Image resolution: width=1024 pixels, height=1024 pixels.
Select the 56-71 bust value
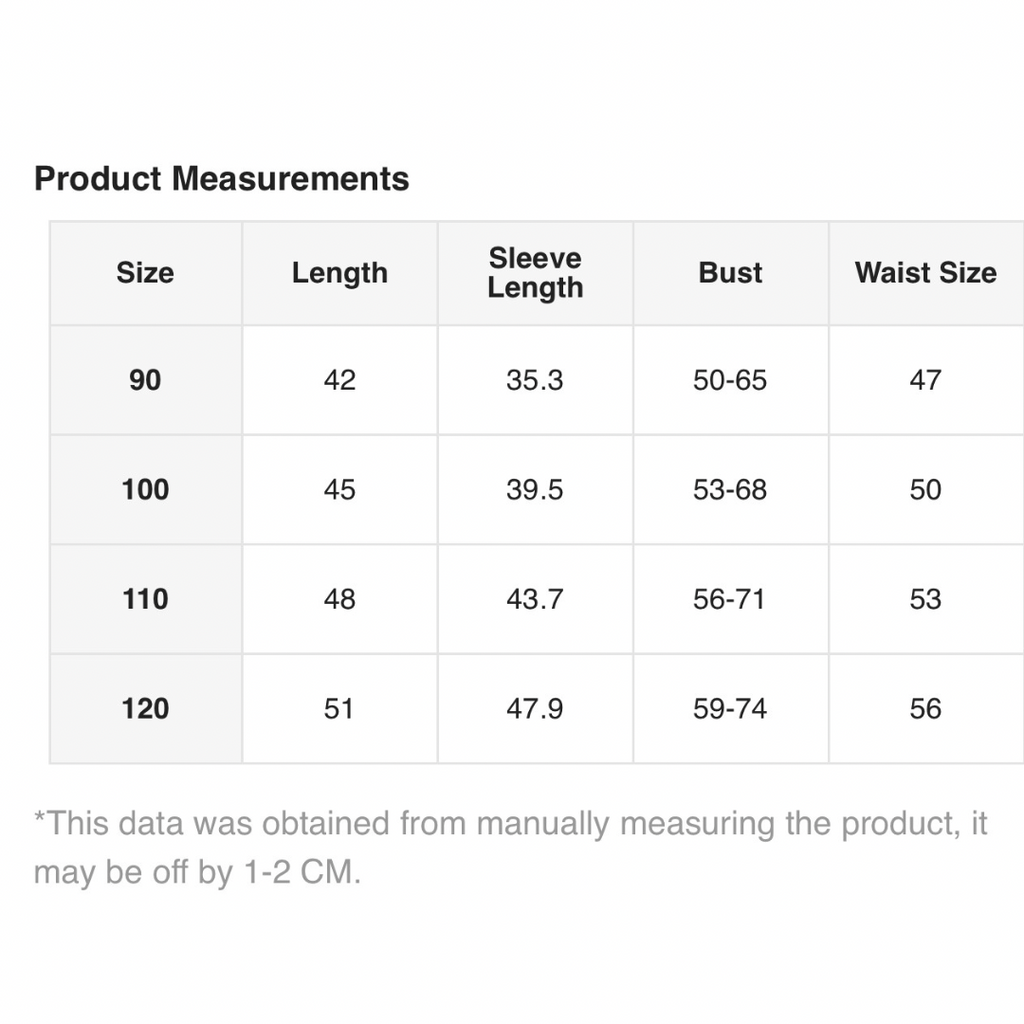click(730, 599)
